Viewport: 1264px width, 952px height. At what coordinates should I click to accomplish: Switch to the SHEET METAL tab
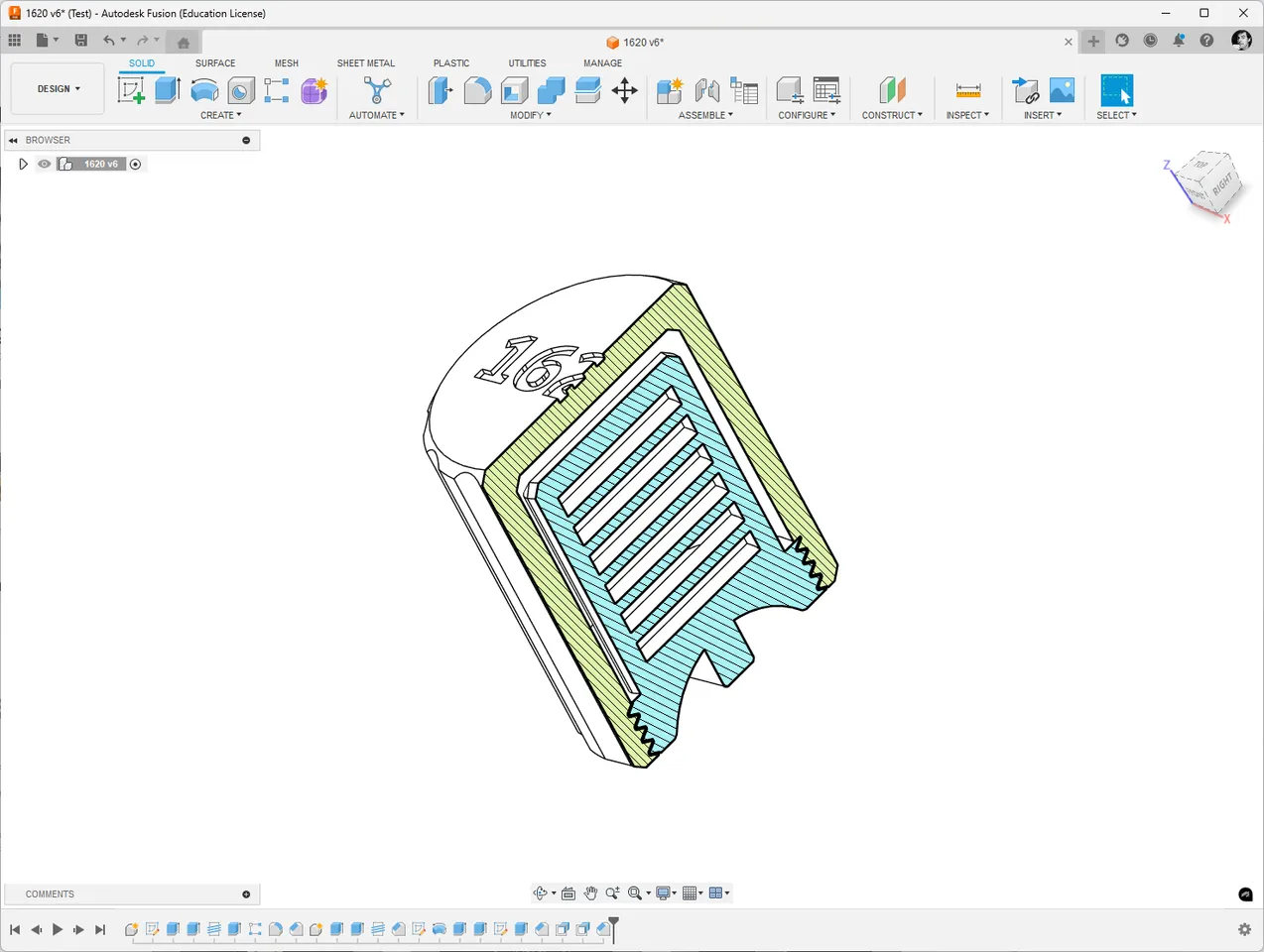pyautogui.click(x=365, y=63)
